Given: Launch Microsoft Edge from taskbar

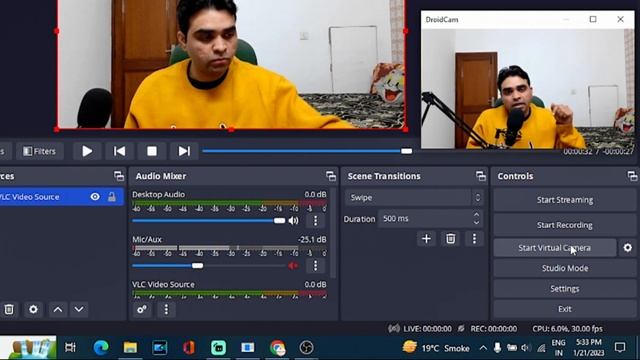Looking at the screenshot, I should [100, 347].
